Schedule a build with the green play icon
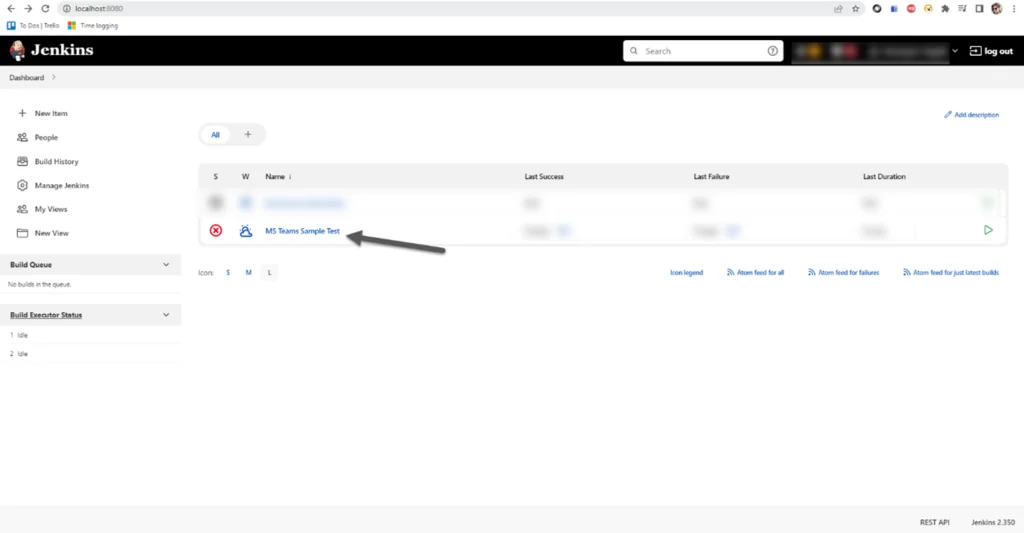1024x533 pixels. [x=988, y=230]
